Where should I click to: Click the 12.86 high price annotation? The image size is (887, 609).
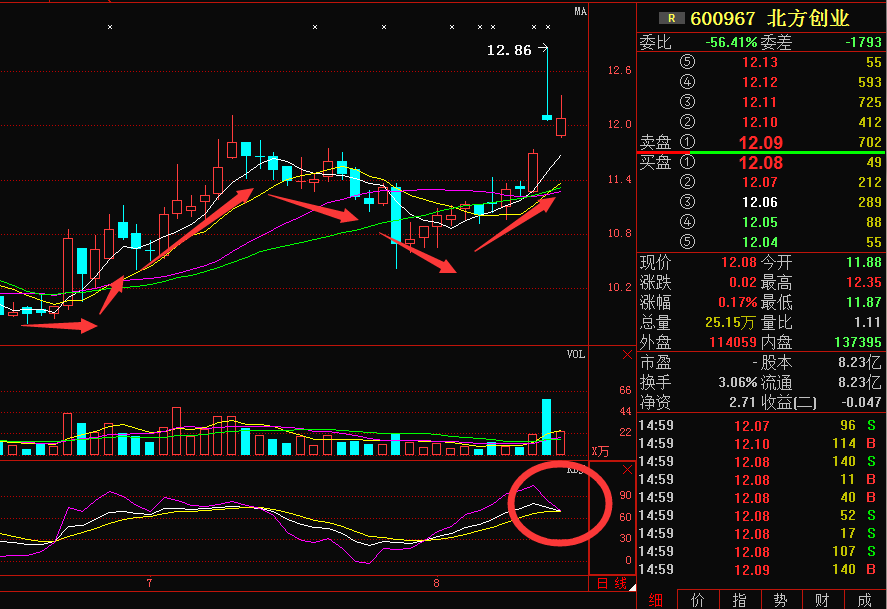point(509,49)
